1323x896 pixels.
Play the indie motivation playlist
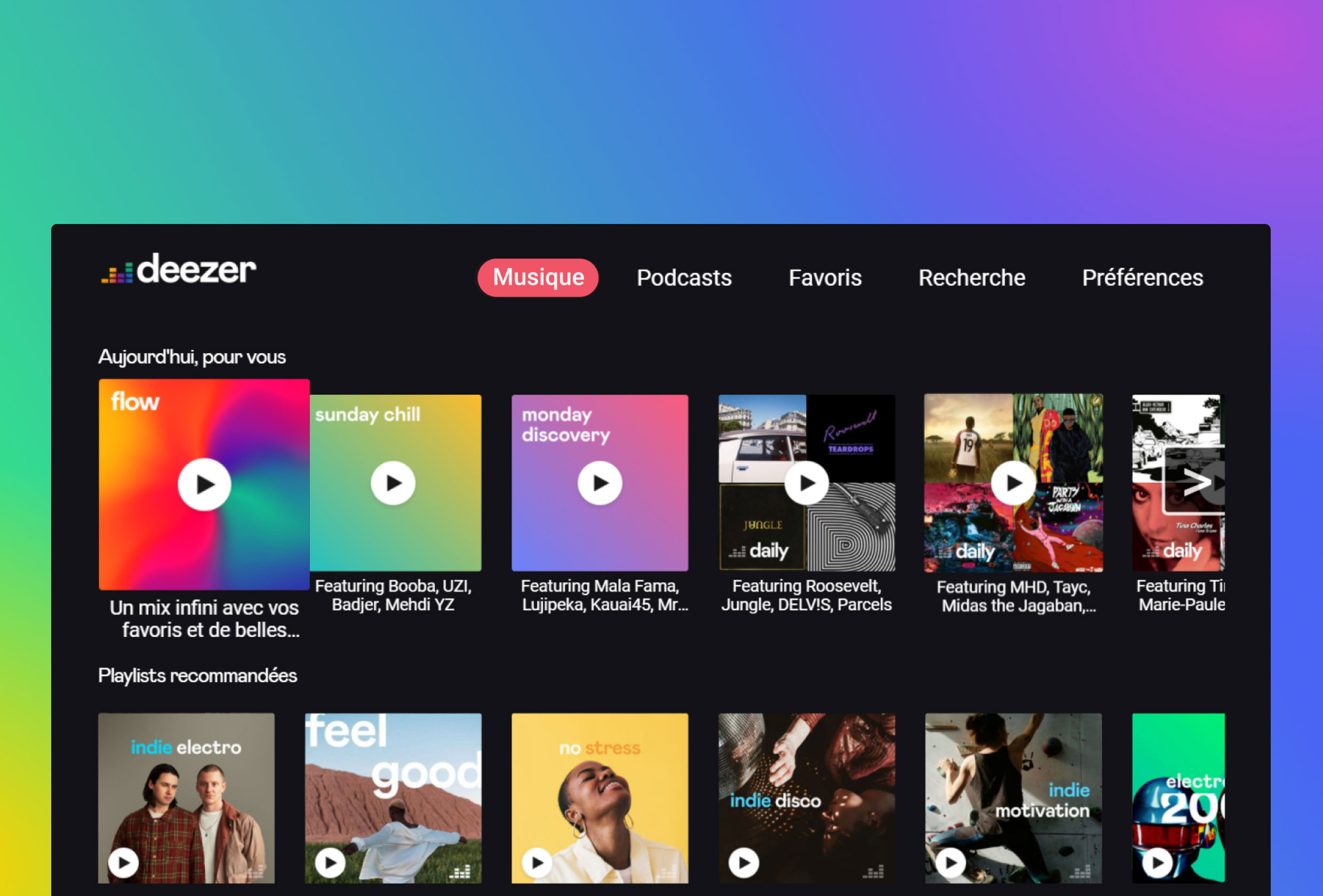[x=951, y=862]
